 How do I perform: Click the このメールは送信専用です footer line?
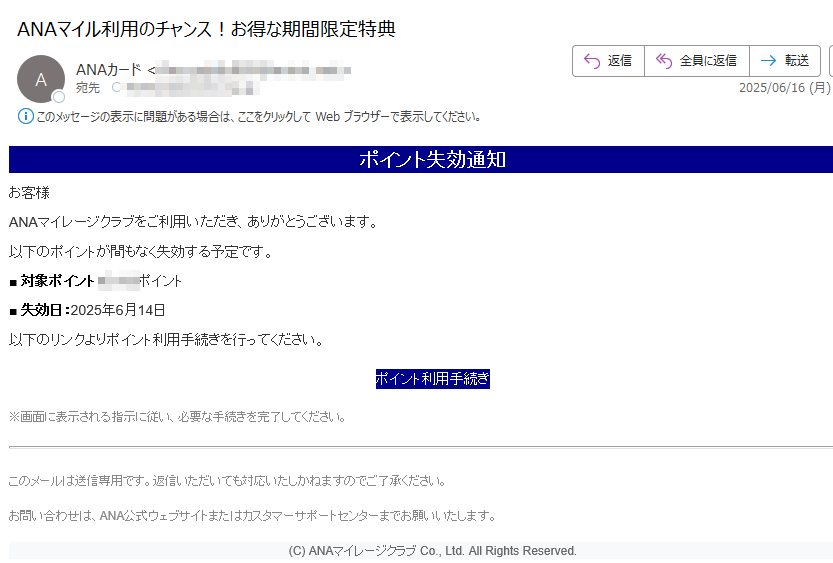click(x=227, y=481)
